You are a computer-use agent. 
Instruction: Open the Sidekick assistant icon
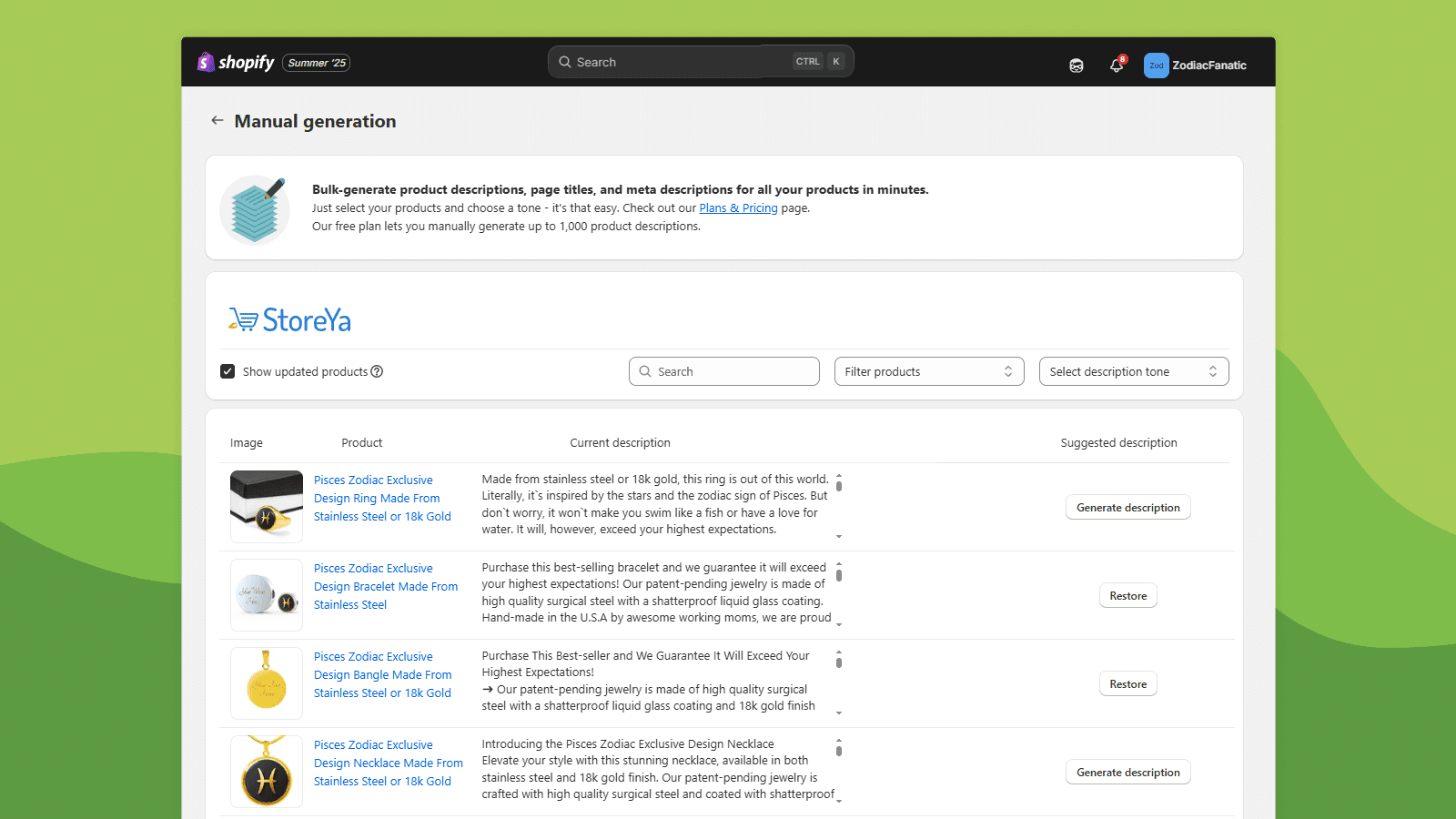click(1077, 66)
